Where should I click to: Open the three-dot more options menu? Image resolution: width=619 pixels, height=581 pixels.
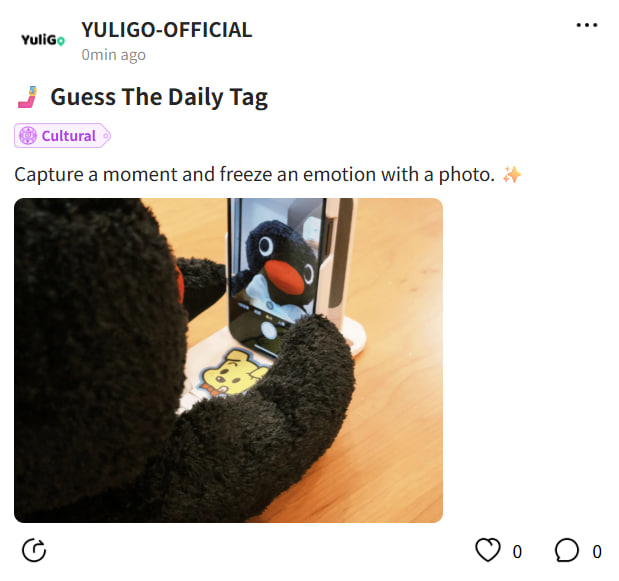coord(587,25)
